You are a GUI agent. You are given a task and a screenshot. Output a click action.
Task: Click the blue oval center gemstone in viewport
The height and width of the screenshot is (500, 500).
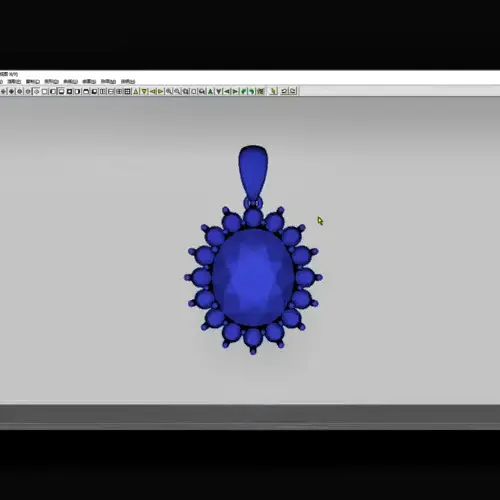pos(253,277)
